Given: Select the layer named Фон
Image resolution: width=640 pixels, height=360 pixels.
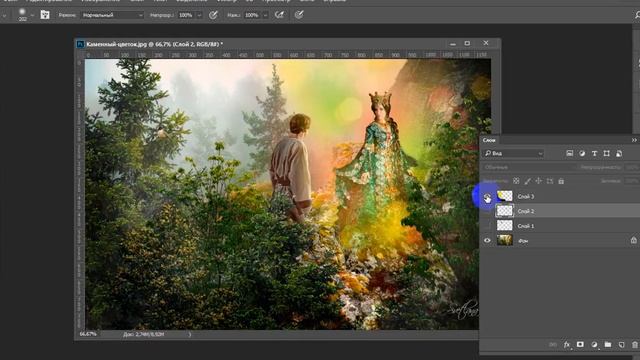Looking at the screenshot, I should (x=523, y=241).
